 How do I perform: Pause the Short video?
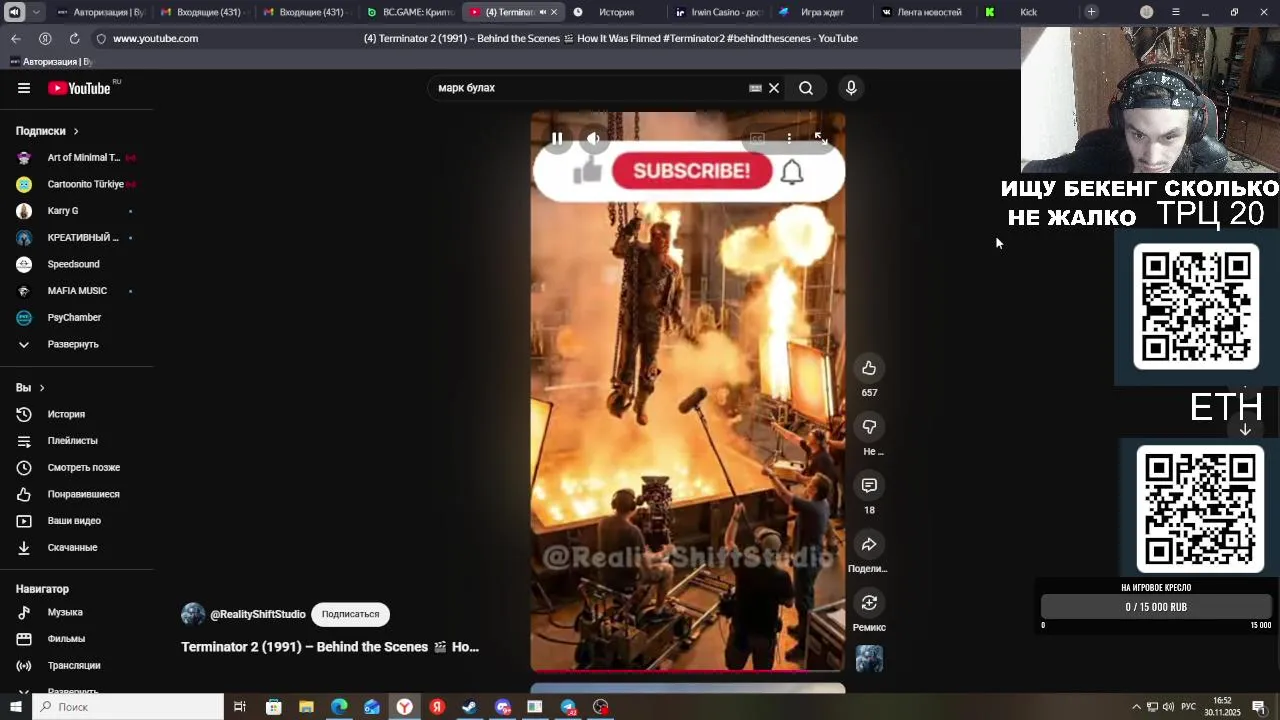[x=557, y=139]
